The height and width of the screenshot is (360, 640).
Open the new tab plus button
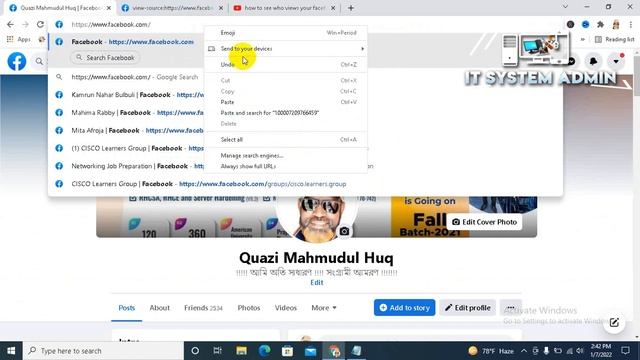351,8
